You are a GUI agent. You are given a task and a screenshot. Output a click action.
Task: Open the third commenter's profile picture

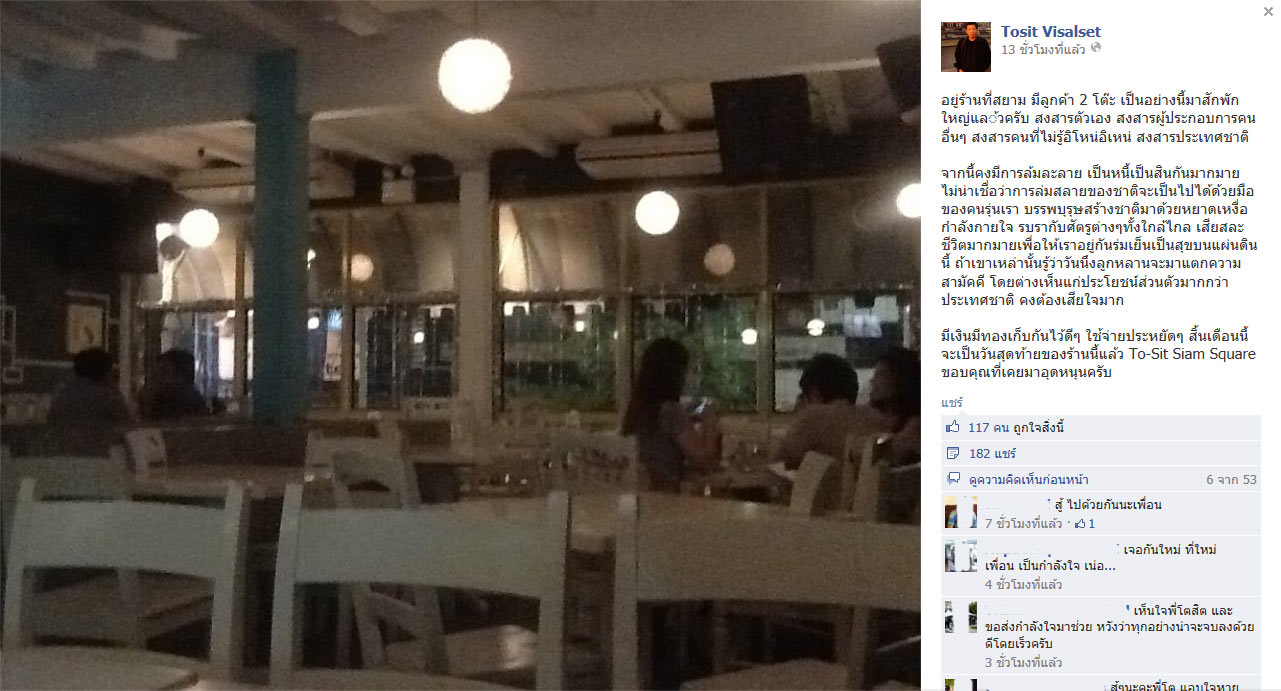pyautogui.click(x=960, y=617)
